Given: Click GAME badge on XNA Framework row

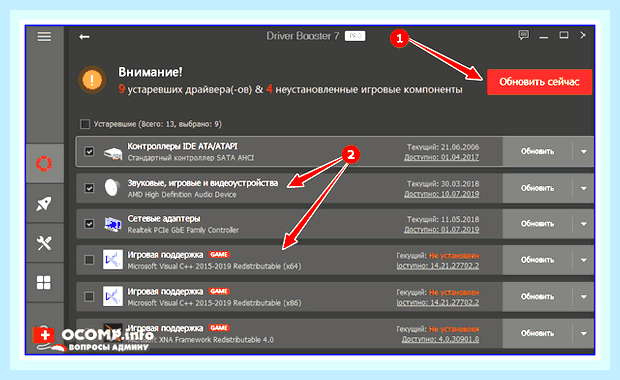Looking at the screenshot, I should click(x=219, y=328).
